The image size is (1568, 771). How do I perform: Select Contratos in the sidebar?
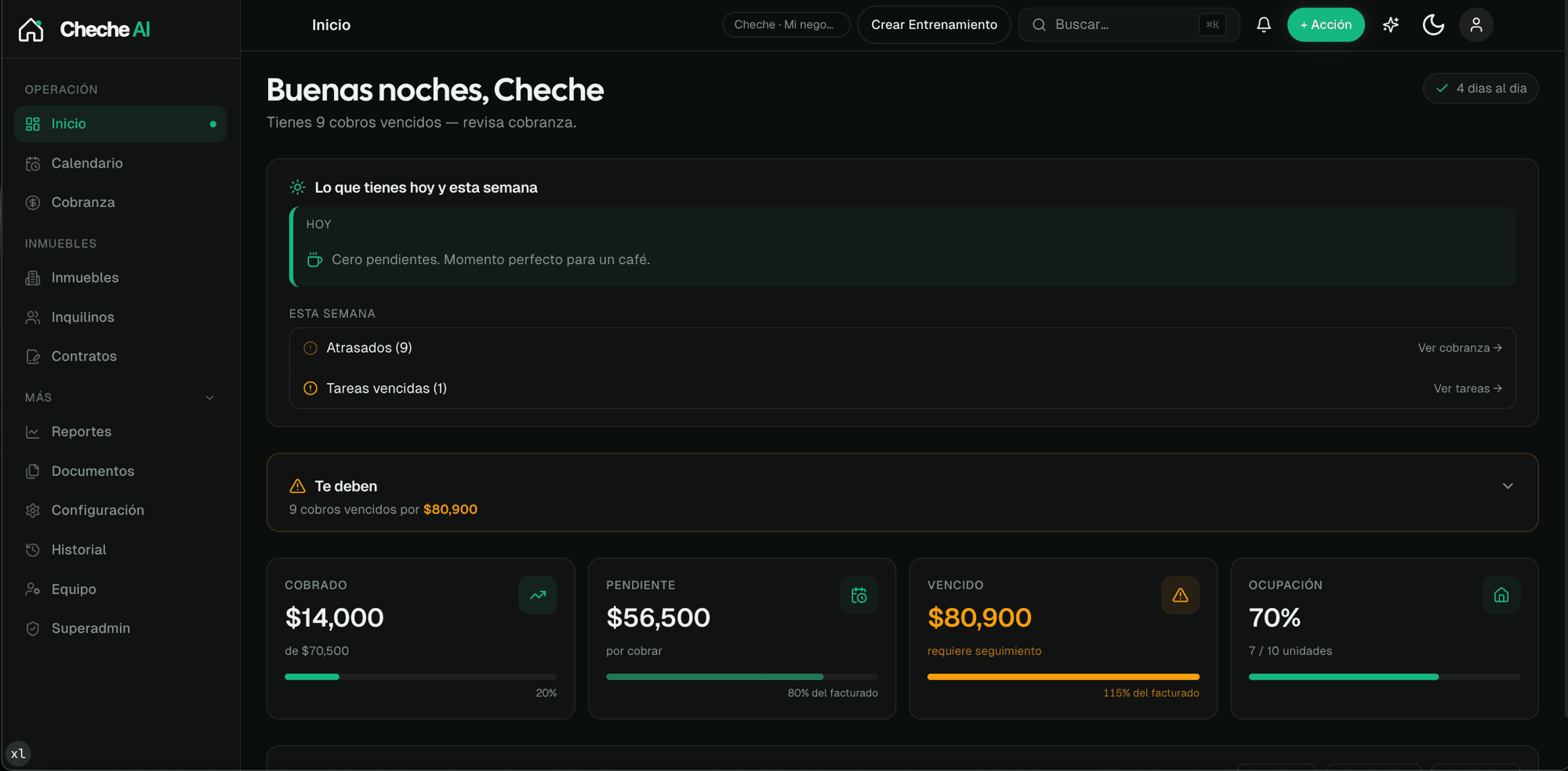click(x=120, y=357)
